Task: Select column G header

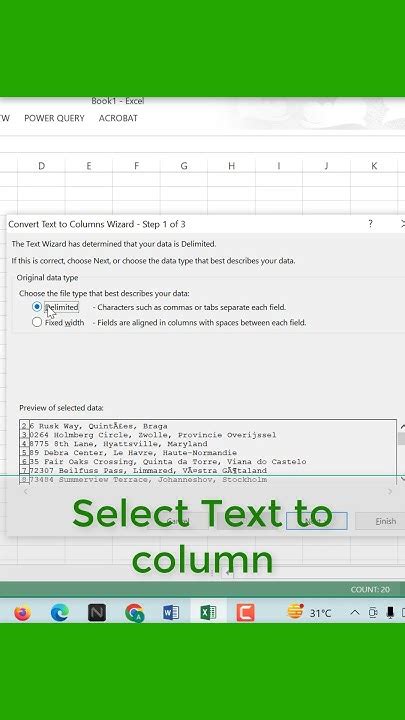Action: pos(184,166)
